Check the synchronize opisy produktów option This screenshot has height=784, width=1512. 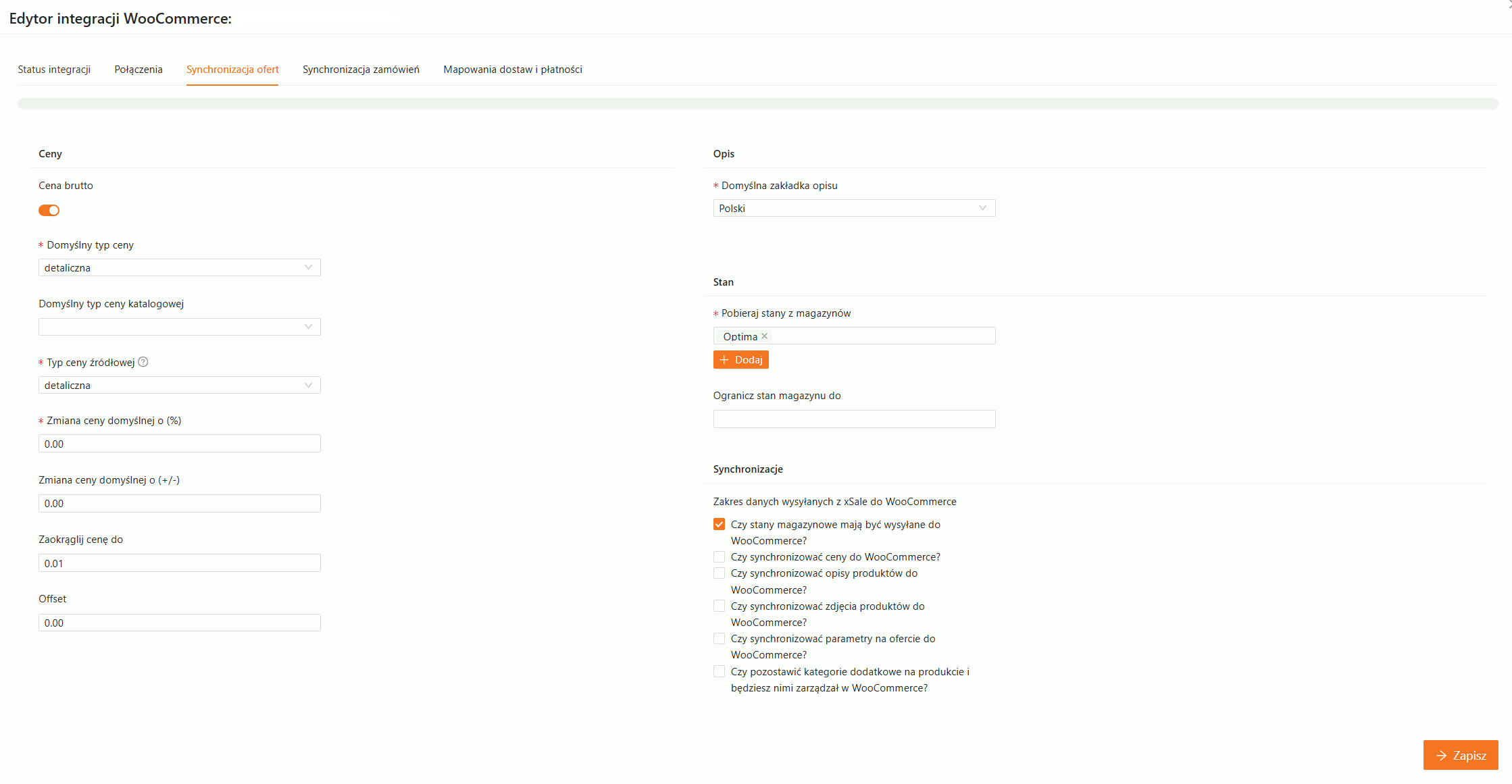click(x=719, y=573)
